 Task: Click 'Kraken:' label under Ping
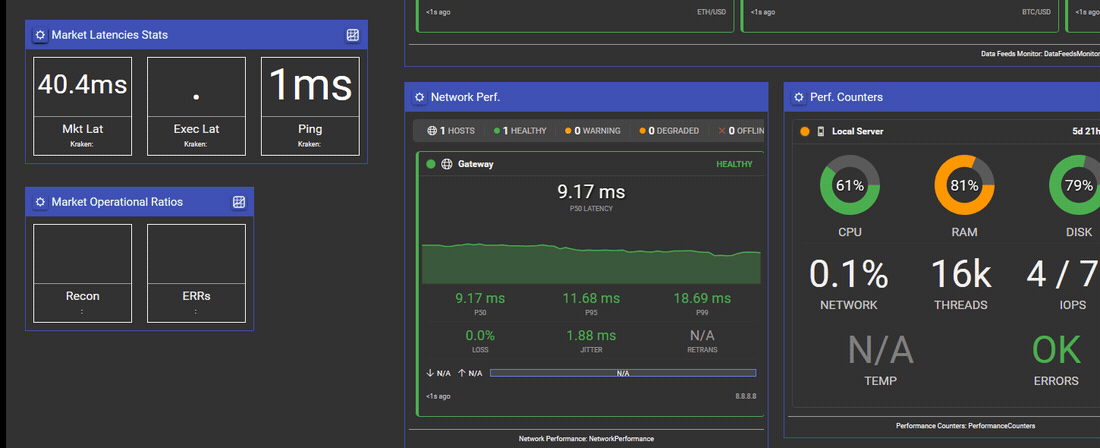(310, 144)
